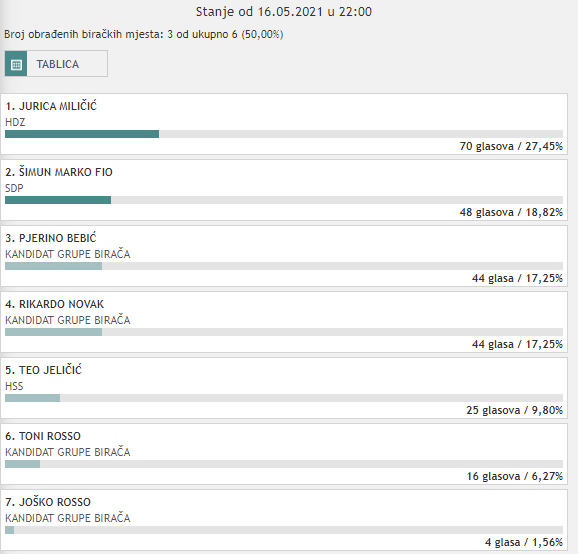Image resolution: width=578 pixels, height=554 pixels.
Task: Click the 48 glasova / 18,82% result
Action: [511, 212]
